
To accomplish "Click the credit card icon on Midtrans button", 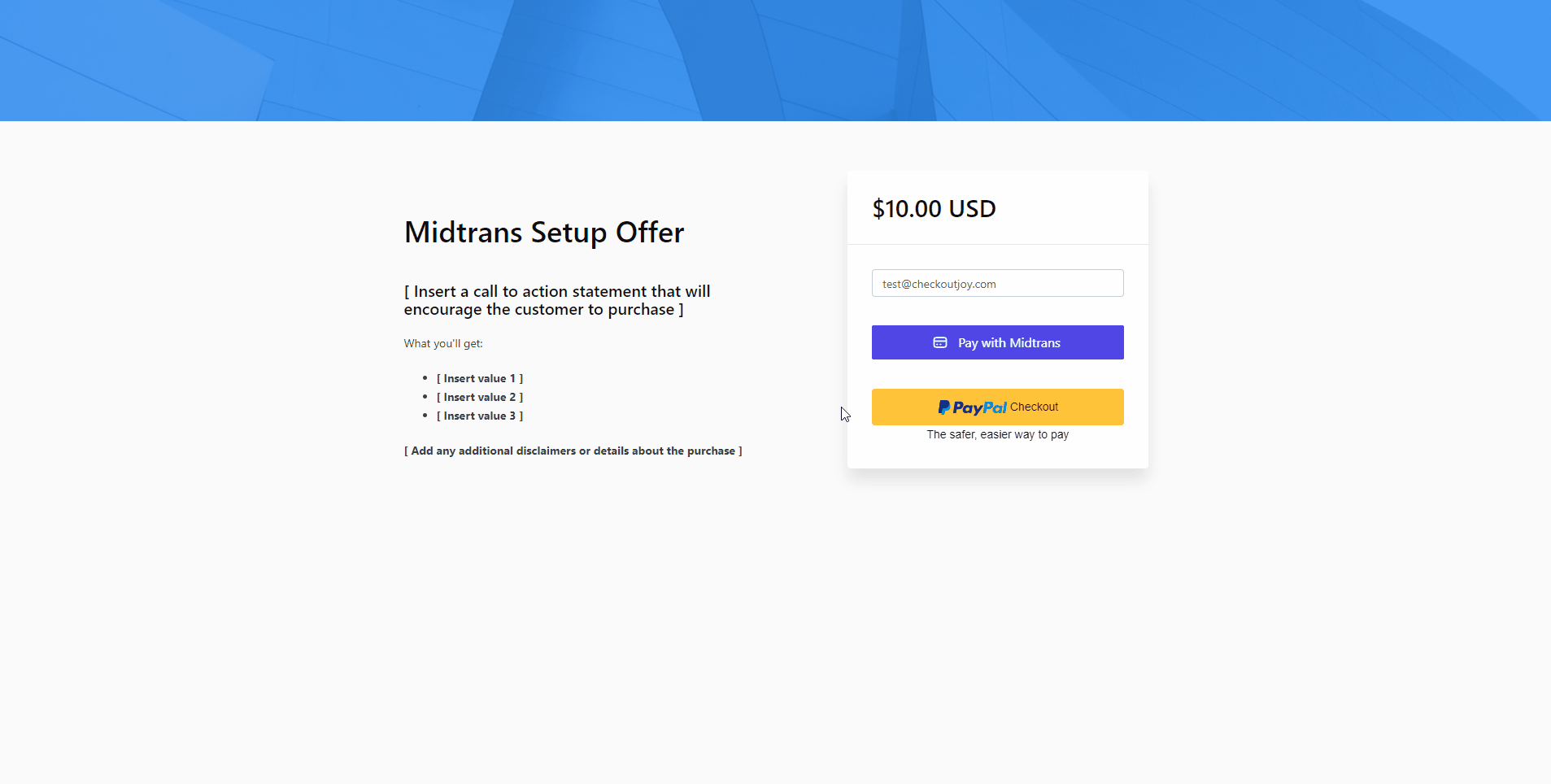I will tap(940, 342).
